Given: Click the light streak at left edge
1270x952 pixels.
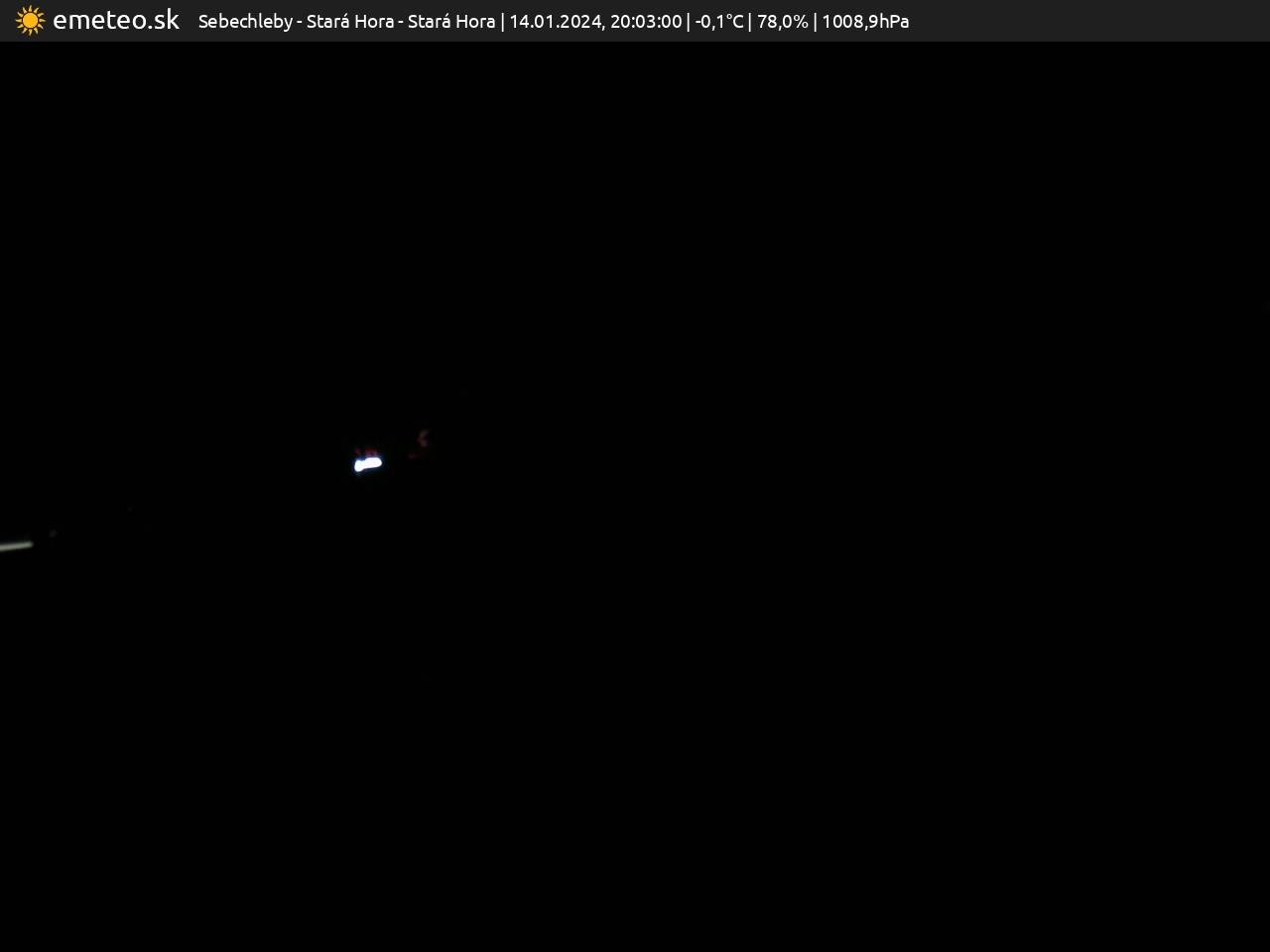Looking at the screenshot, I should [x=16, y=544].
